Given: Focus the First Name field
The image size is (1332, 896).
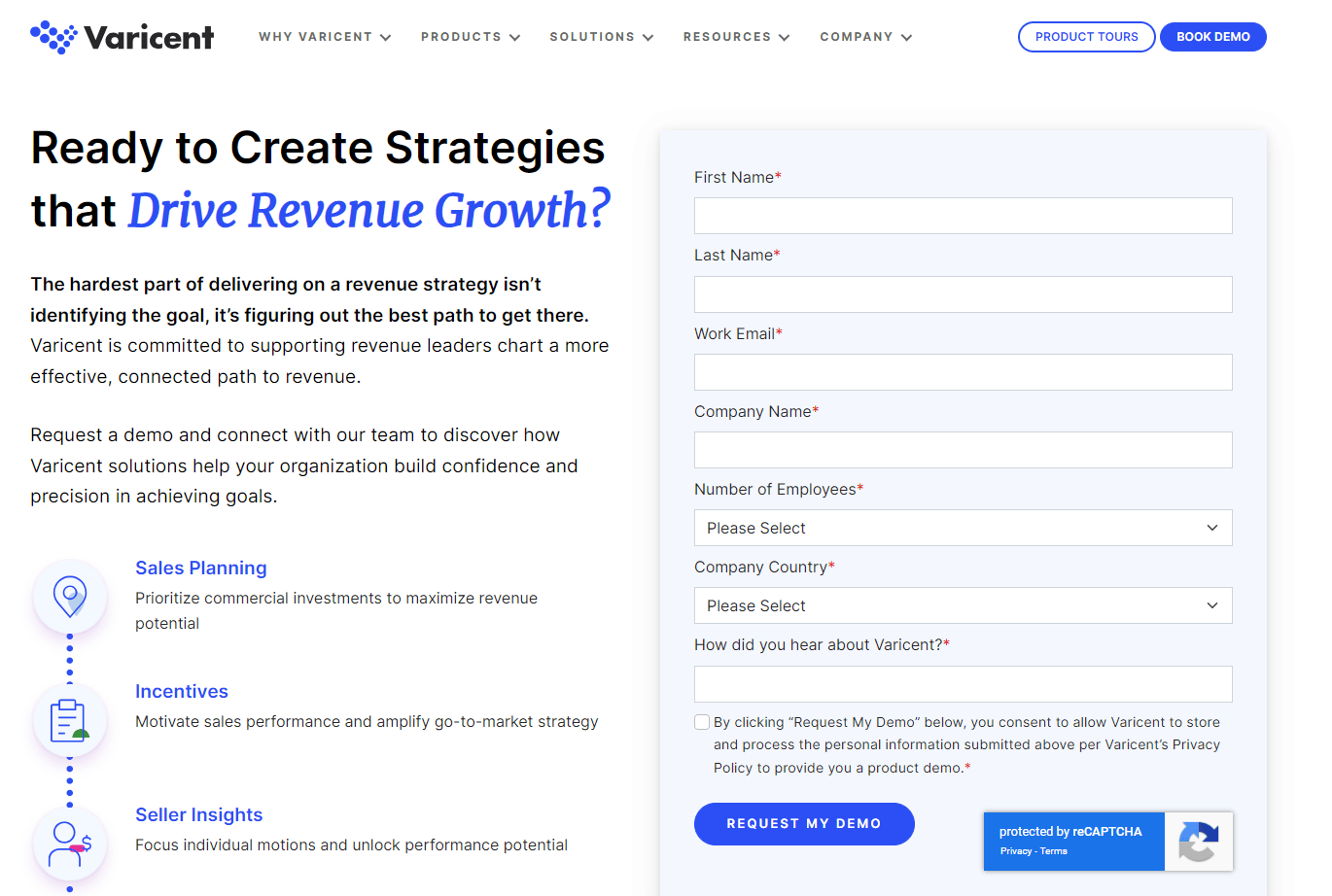Looking at the screenshot, I should [963, 216].
